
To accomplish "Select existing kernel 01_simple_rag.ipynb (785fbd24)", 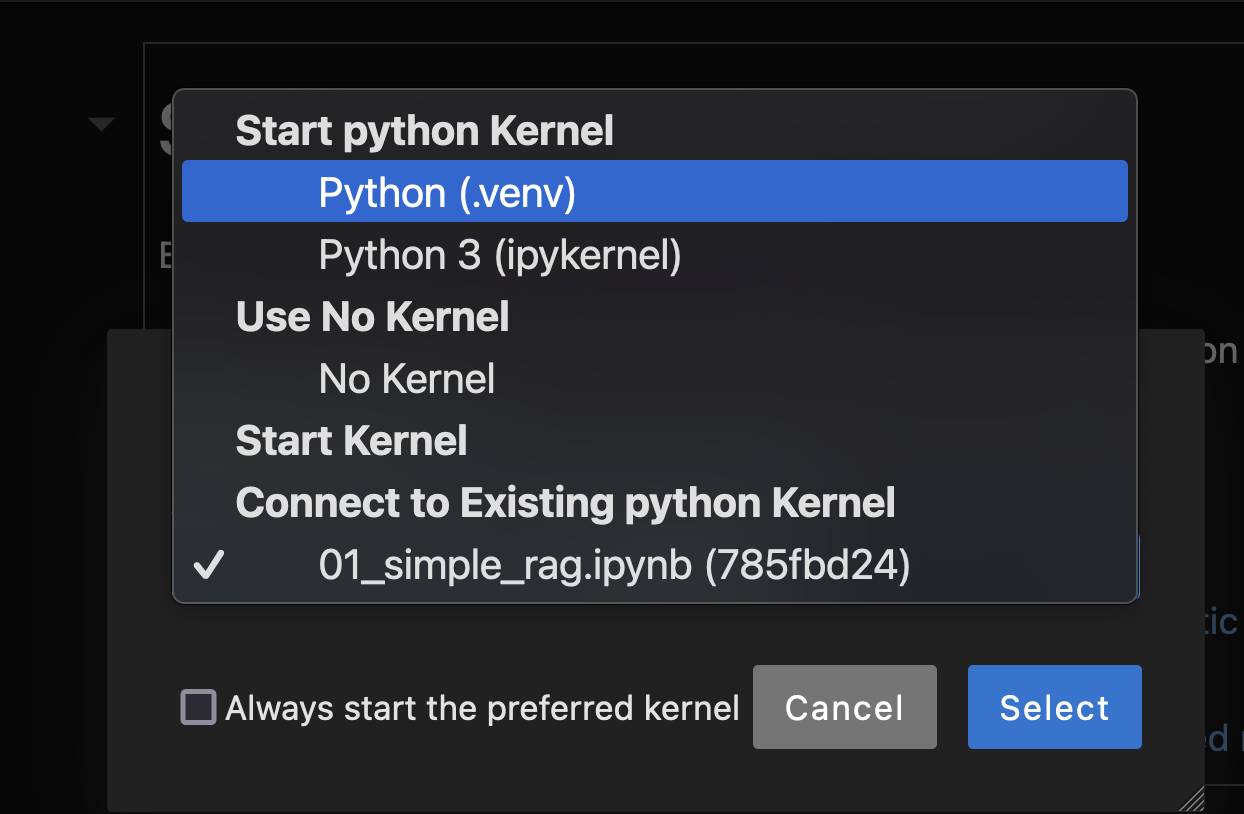I will click(x=654, y=566).
